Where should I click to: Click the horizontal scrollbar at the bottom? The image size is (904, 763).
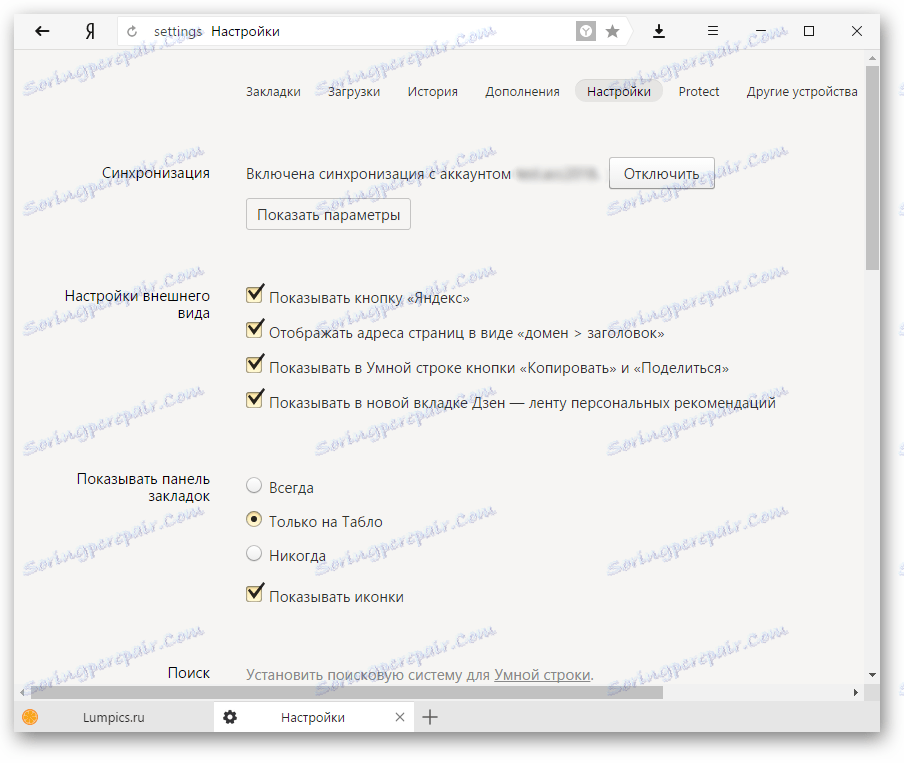point(340,691)
